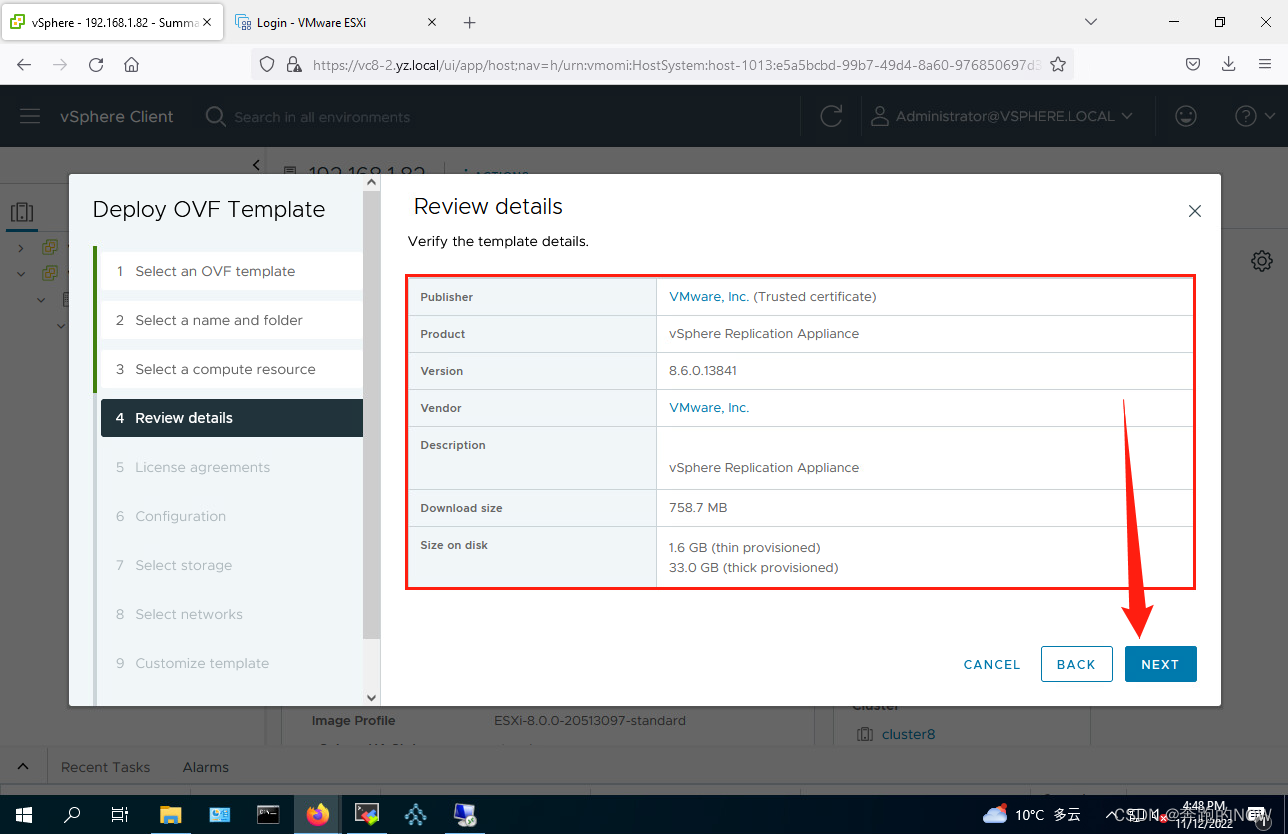Viewport: 1288px width, 834px height.
Task: Expand the bottom tasks panel chevron
Action: pyautogui.click(x=23, y=767)
